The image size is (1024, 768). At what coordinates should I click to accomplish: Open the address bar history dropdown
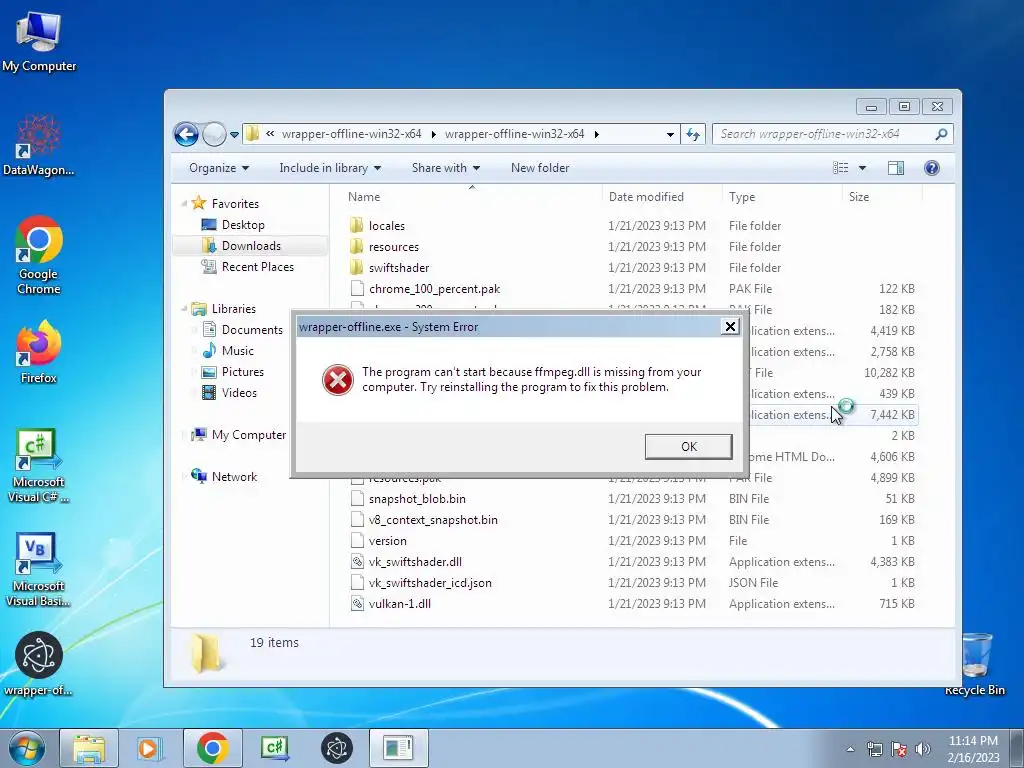click(x=670, y=135)
